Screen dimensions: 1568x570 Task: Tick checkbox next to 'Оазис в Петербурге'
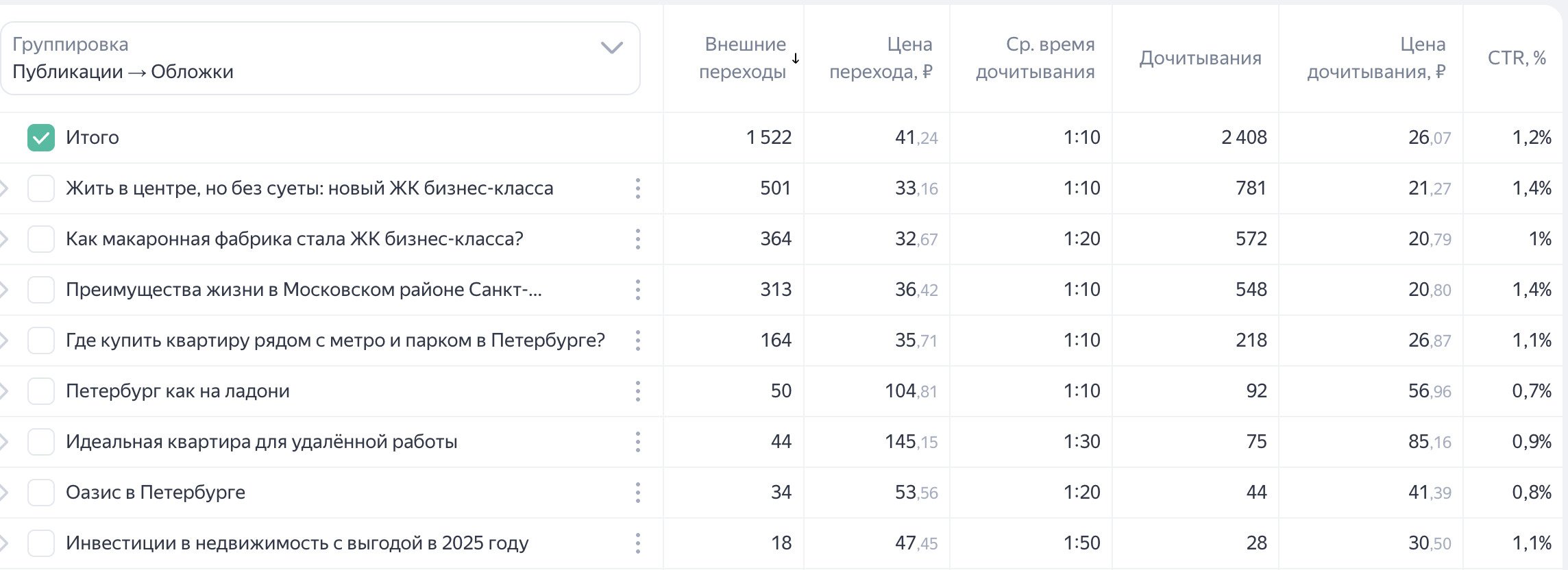coord(41,493)
